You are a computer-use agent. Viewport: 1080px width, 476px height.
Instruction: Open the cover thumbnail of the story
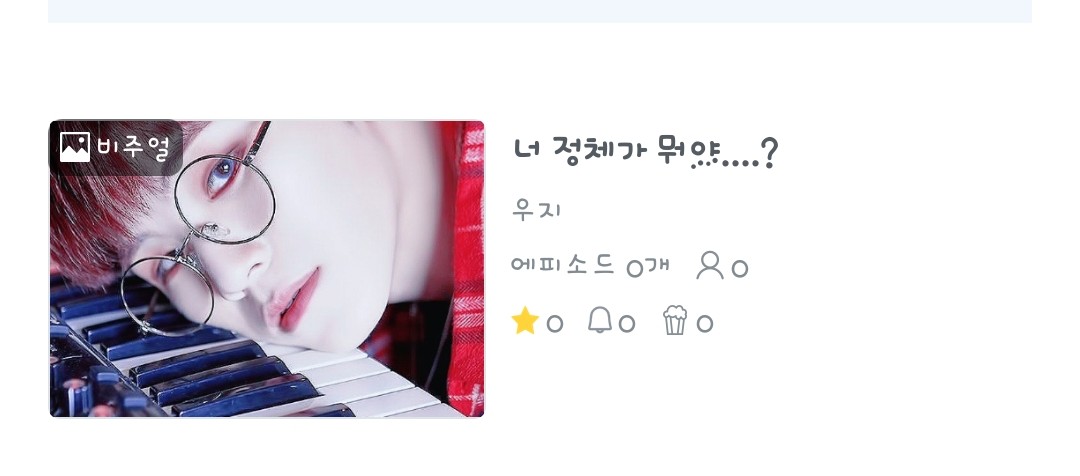point(267,269)
